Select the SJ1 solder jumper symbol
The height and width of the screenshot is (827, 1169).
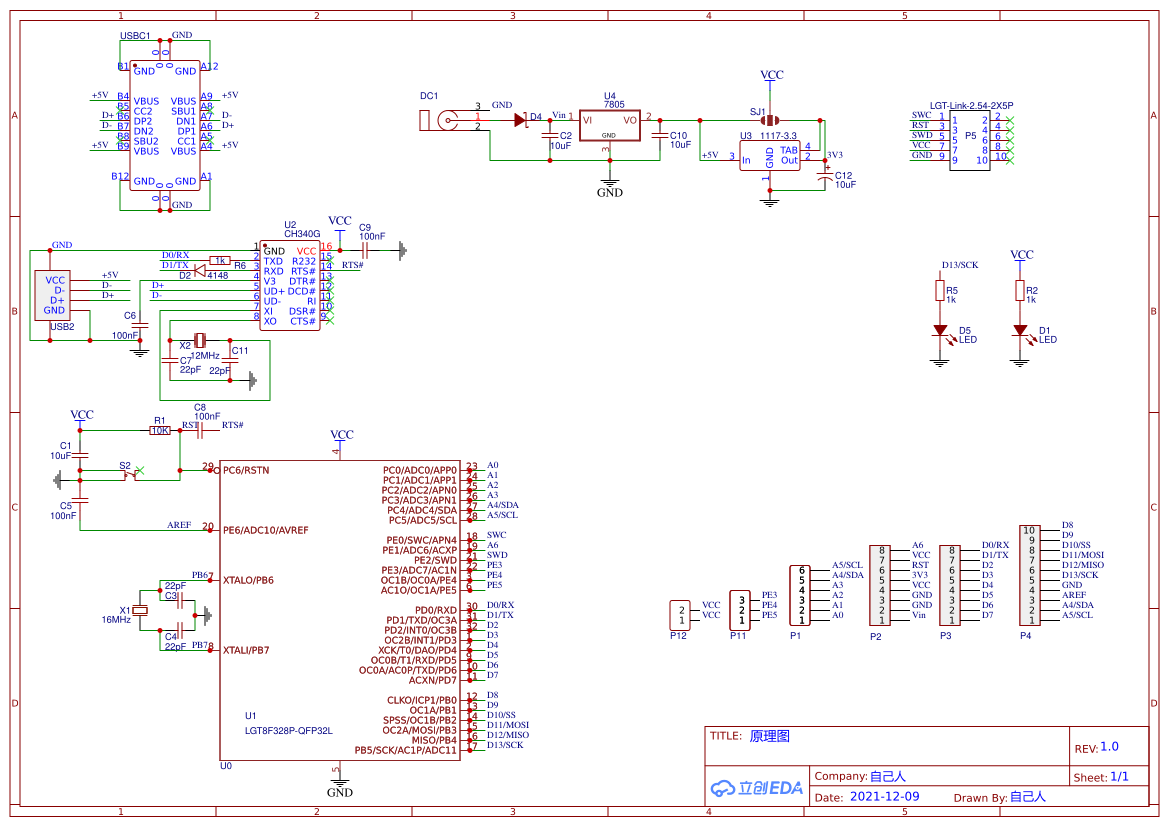769,120
